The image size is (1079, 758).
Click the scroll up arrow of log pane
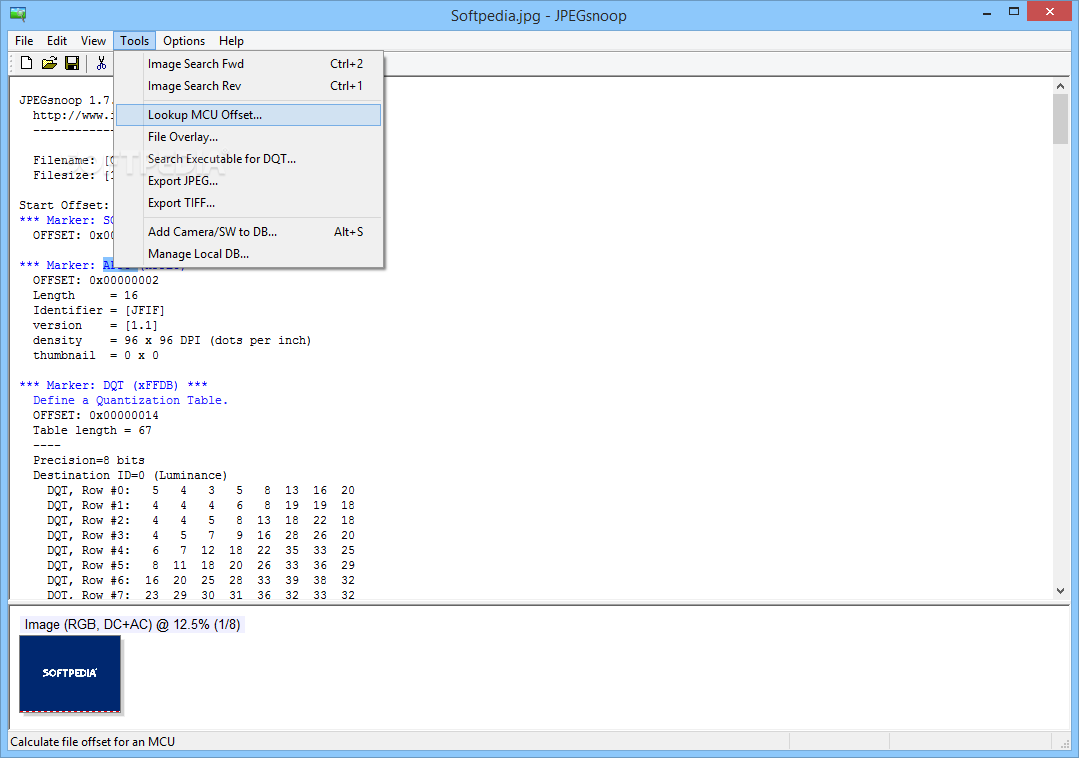click(1060, 86)
